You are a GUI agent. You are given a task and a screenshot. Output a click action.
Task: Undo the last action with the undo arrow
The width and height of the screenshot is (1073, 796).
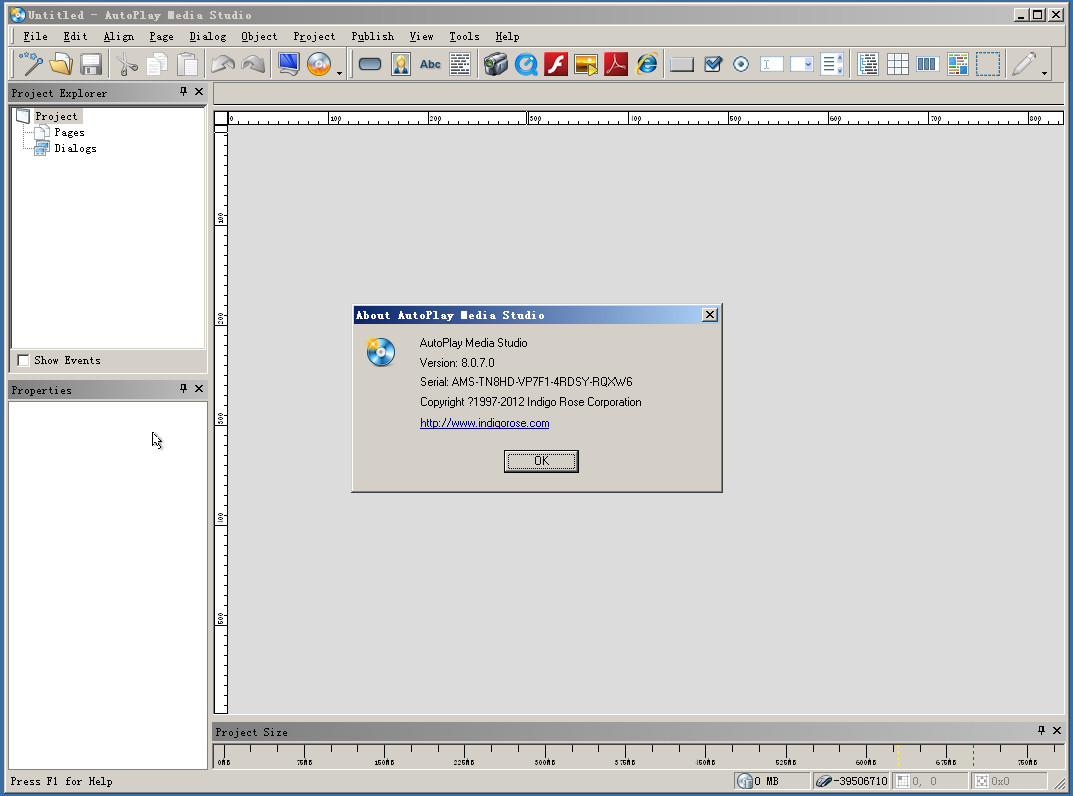222,64
